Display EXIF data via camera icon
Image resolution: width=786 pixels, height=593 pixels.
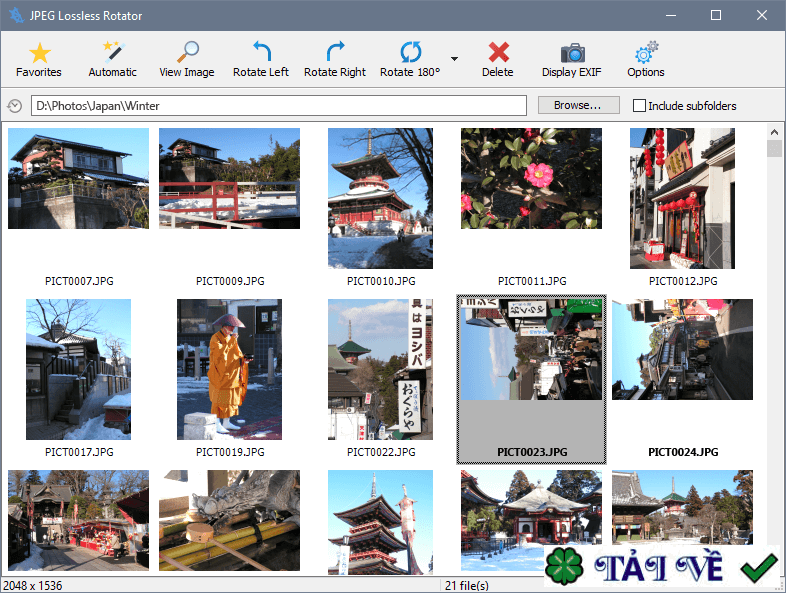[x=573, y=59]
